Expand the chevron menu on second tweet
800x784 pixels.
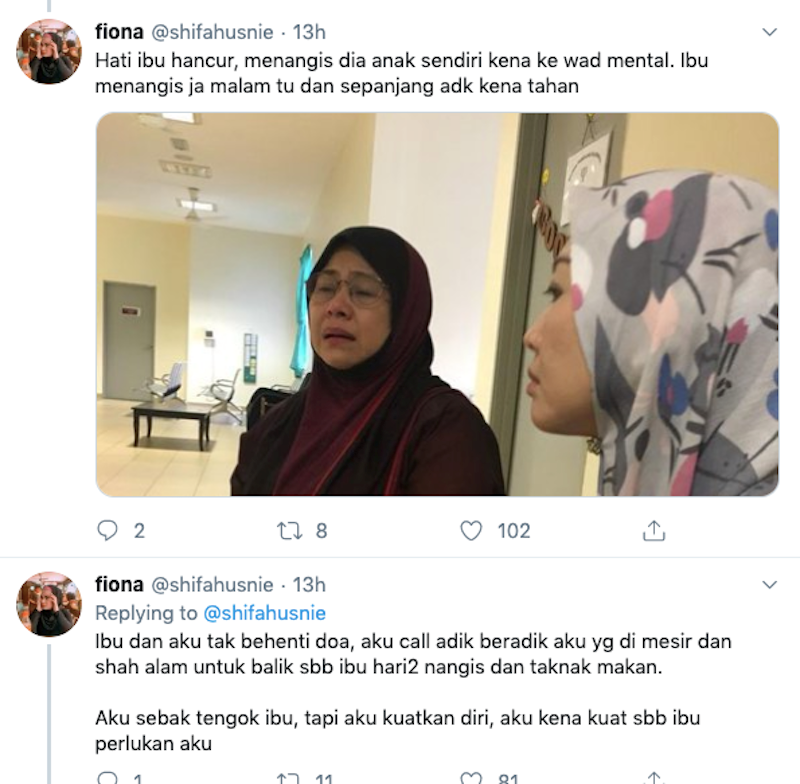[769, 585]
